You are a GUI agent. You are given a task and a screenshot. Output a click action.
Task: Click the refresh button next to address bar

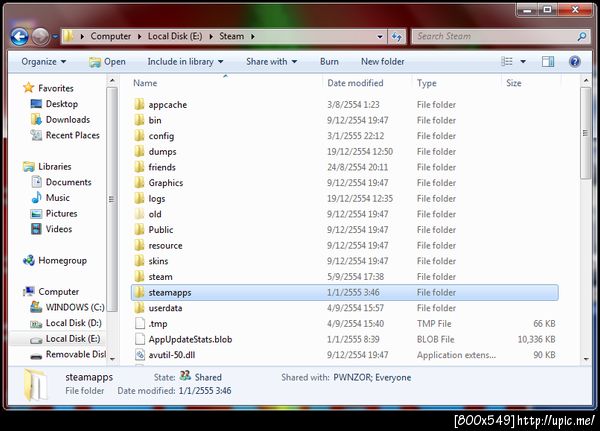[397, 36]
